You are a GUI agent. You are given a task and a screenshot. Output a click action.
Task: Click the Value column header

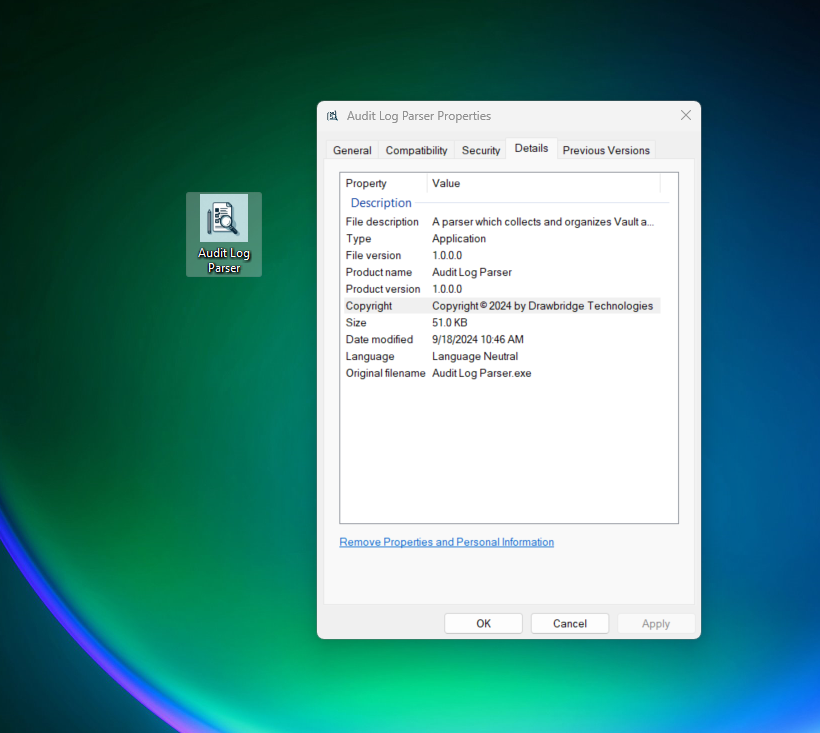[x=544, y=184]
